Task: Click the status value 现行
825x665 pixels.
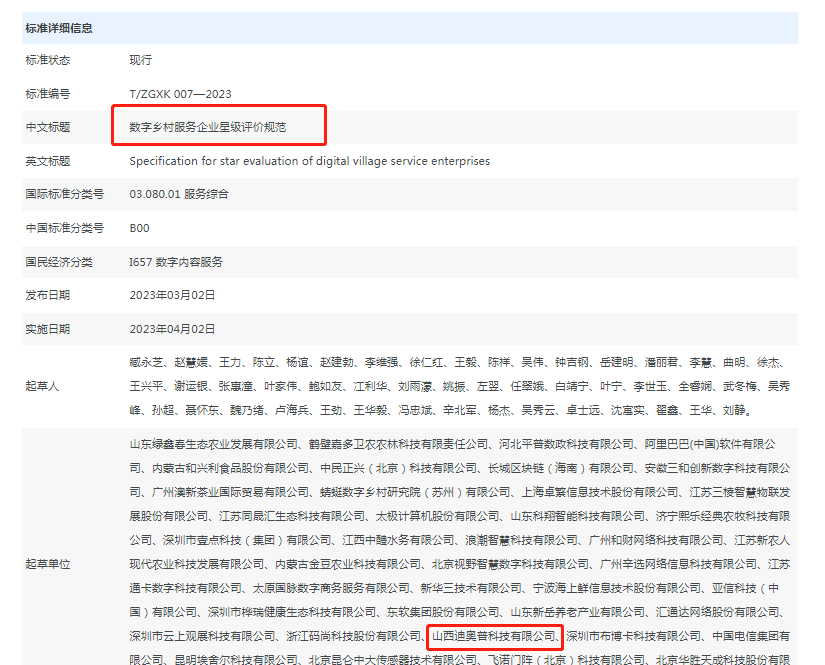Action: tap(140, 60)
